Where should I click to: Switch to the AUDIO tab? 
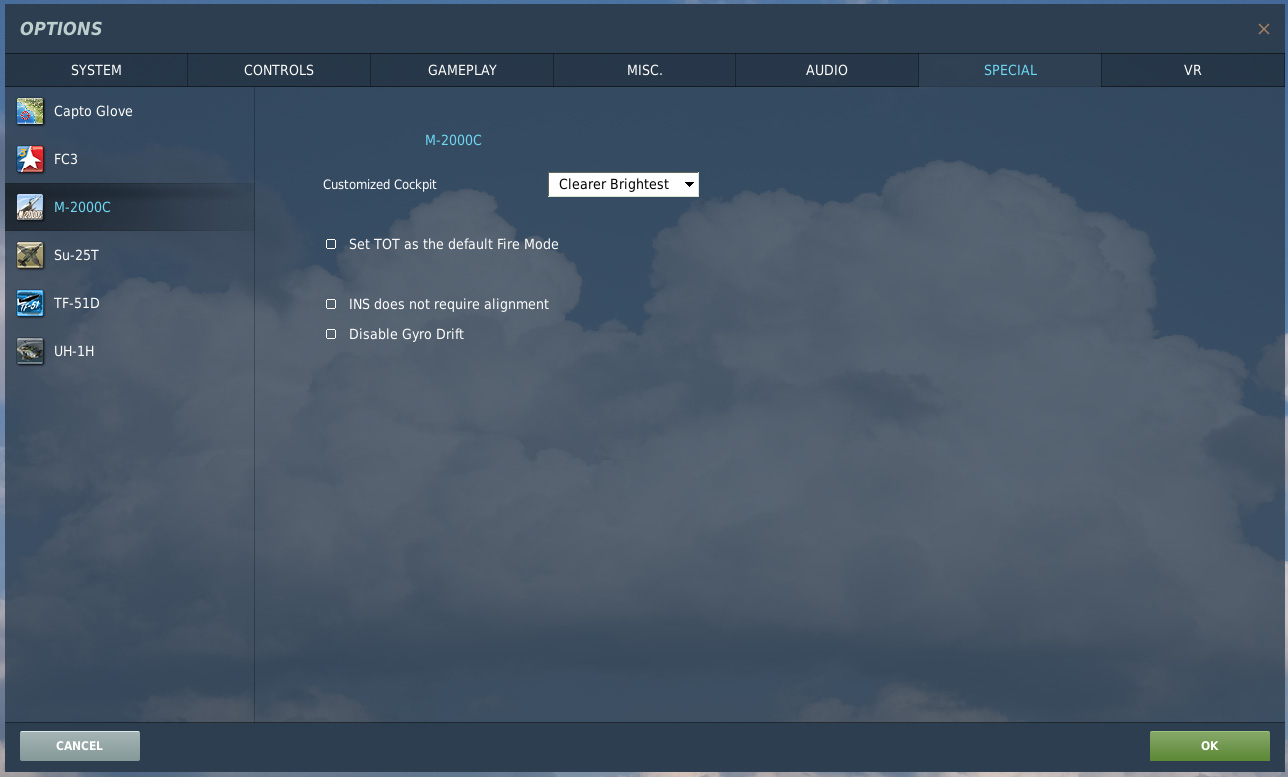point(827,70)
